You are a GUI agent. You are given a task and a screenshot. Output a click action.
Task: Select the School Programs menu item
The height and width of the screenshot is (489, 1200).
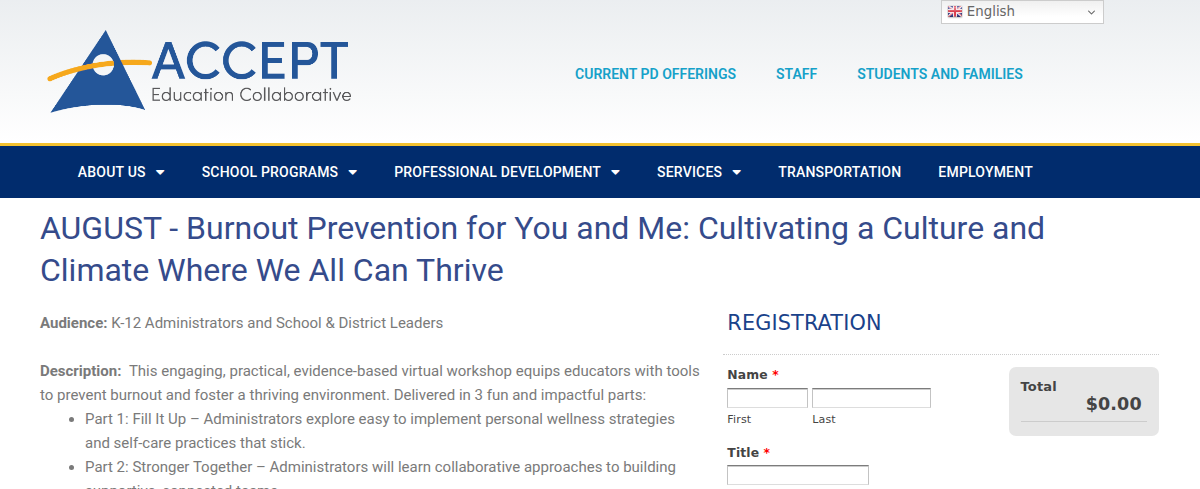coord(269,172)
